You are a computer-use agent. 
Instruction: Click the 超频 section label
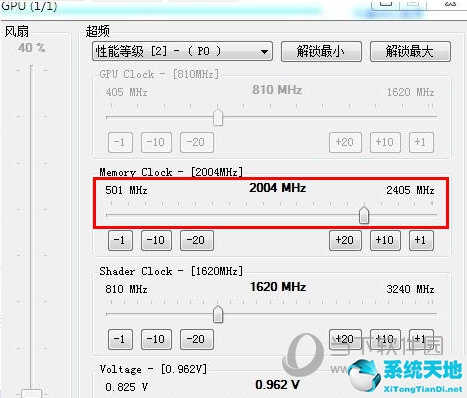(97, 31)
